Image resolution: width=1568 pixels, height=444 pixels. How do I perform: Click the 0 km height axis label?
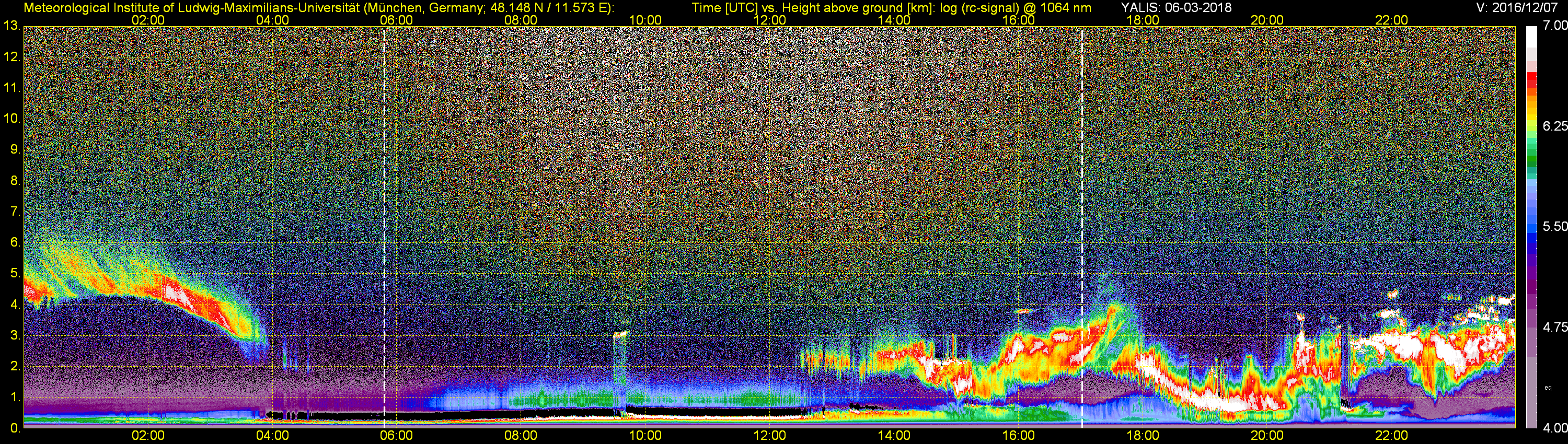(x=15, y=428)
